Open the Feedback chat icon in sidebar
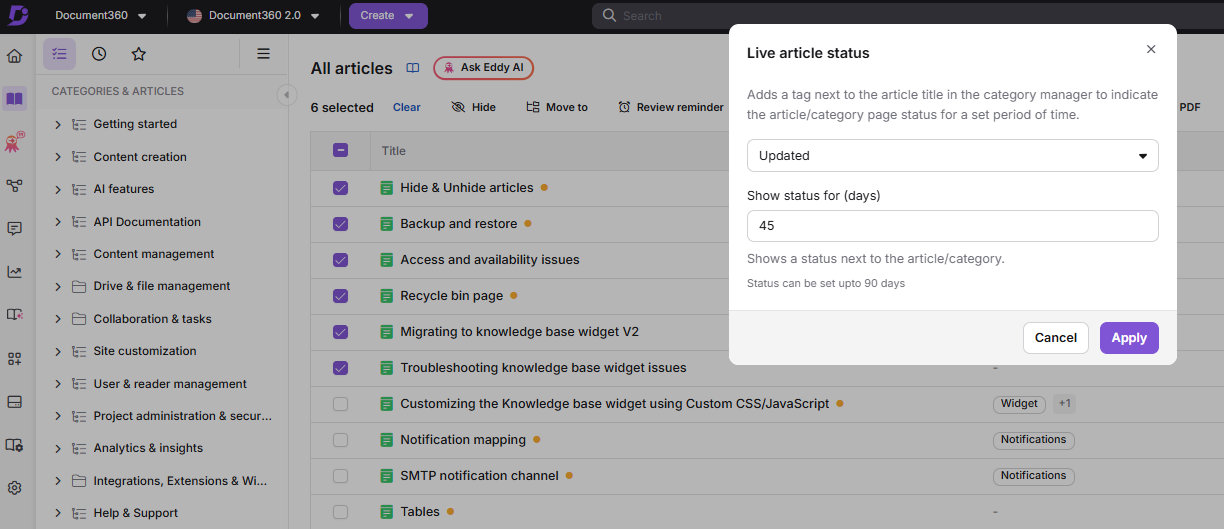The image size is (1224, 529). tap(14, 229)
